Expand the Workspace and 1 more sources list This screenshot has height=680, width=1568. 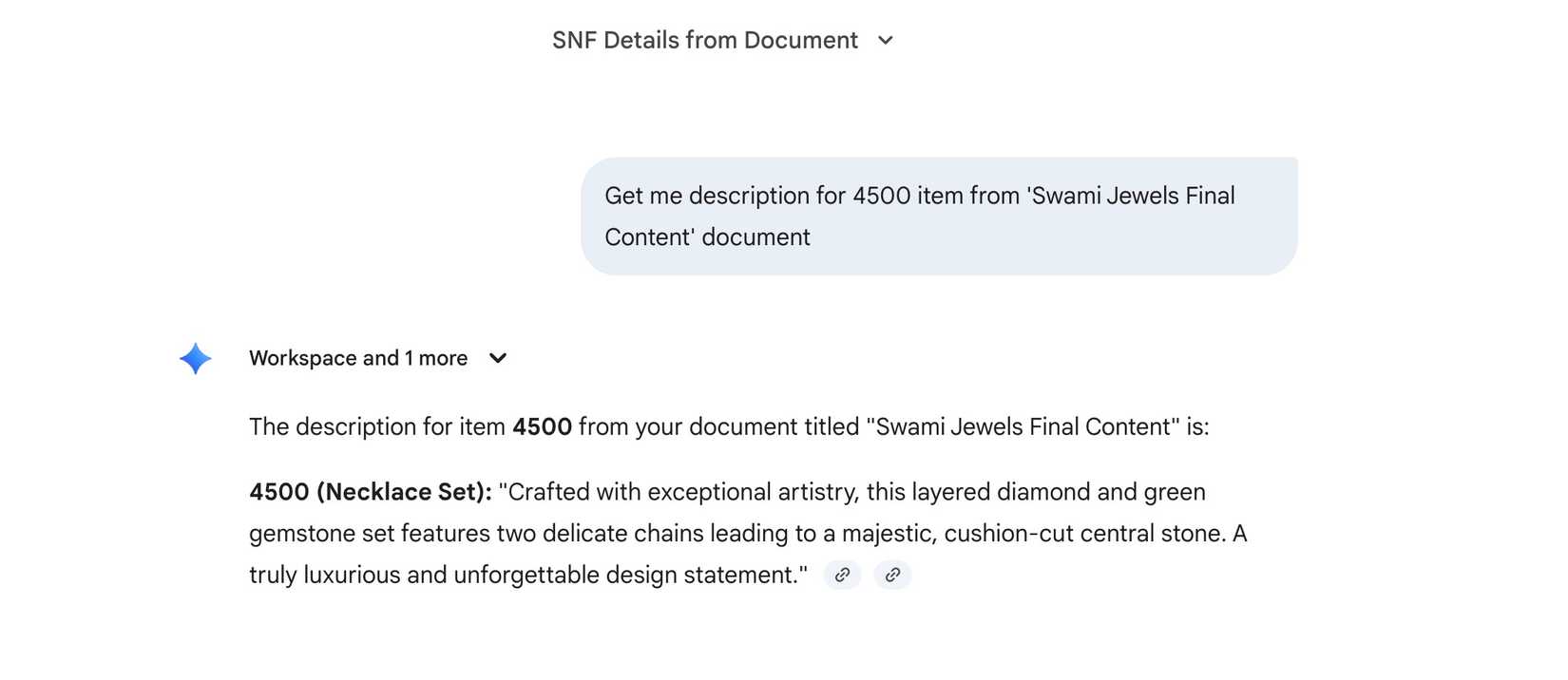(498, 358)
